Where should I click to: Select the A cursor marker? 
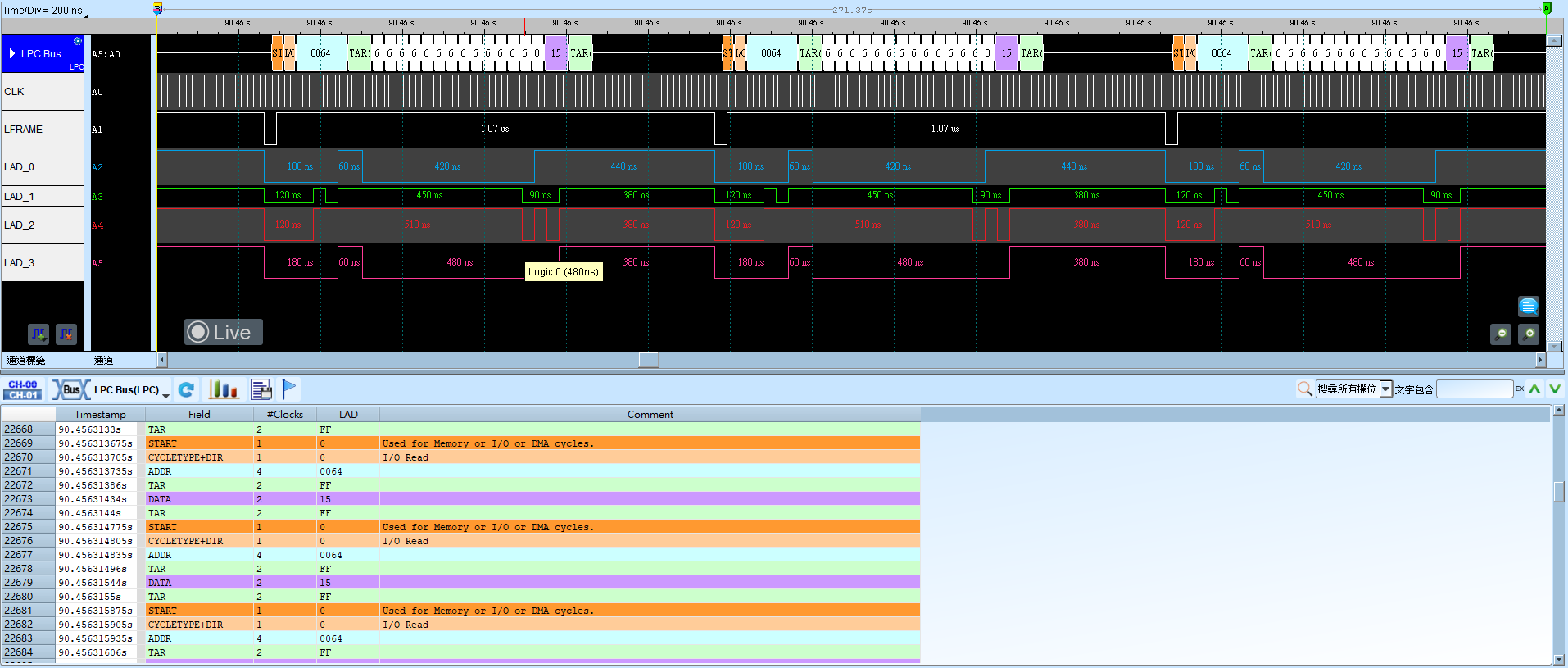coord(1547,9)
